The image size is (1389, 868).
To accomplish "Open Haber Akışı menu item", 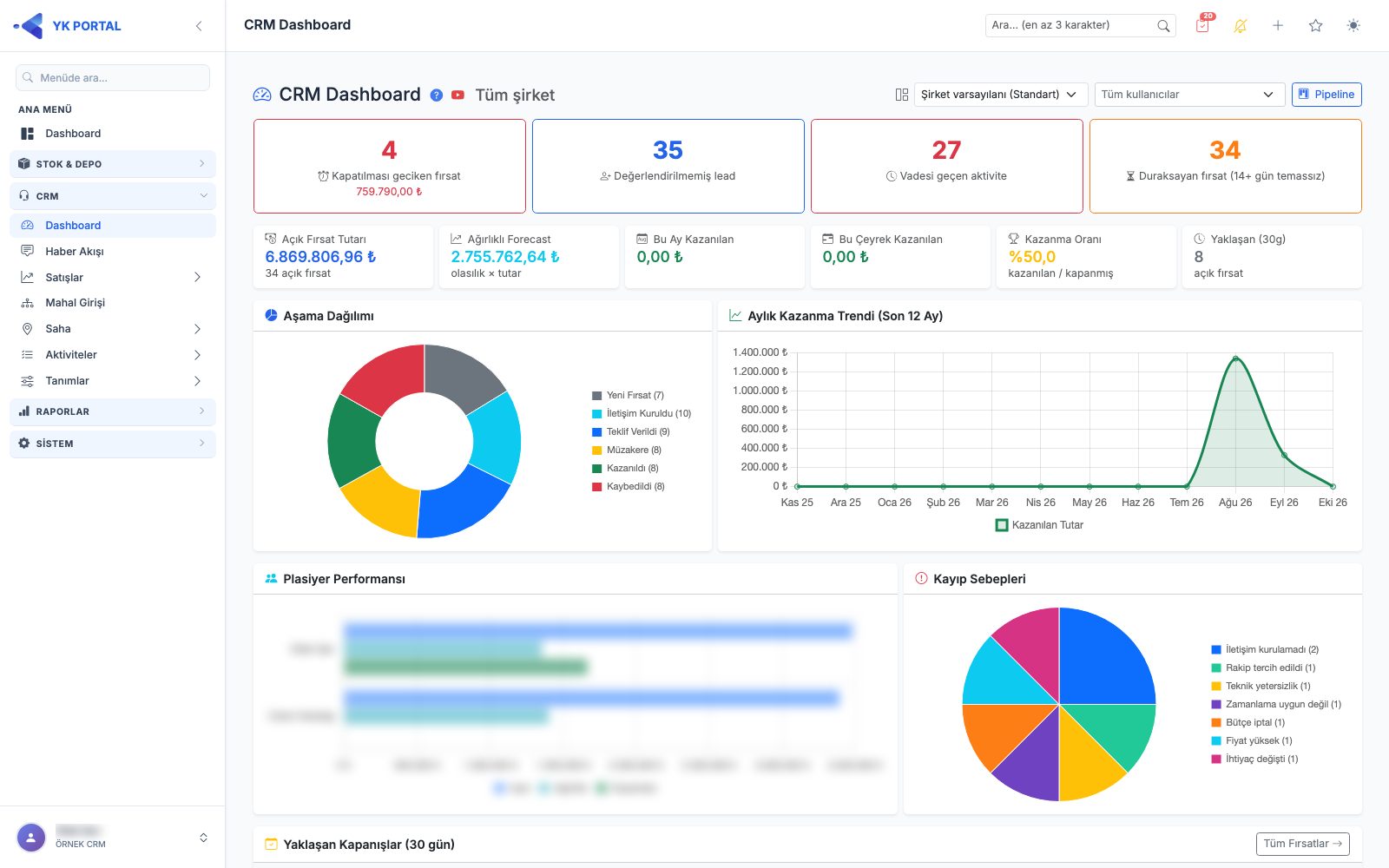I will click(113, 252).
